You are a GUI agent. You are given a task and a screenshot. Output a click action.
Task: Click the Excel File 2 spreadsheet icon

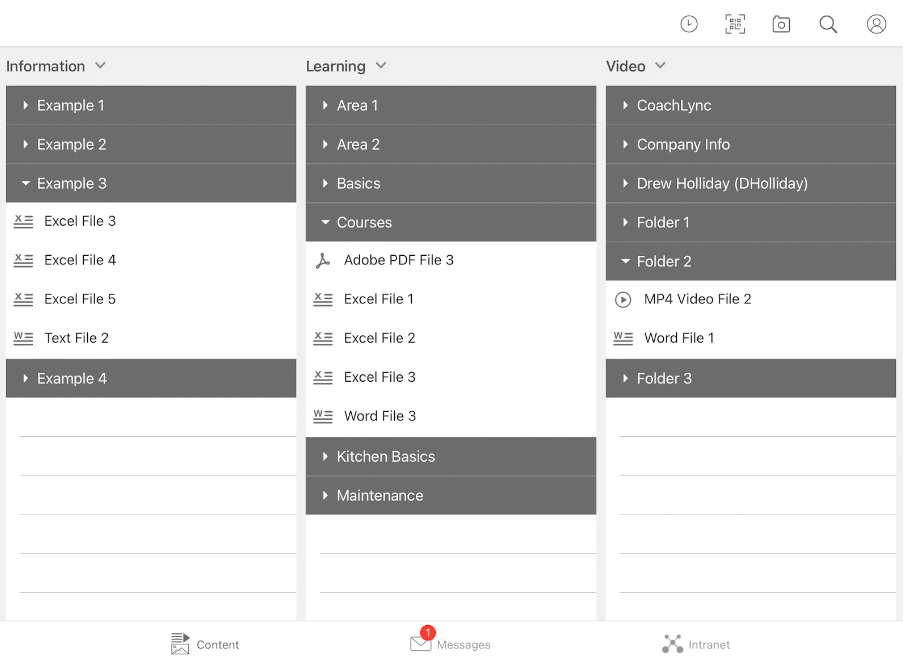pos(323,338)
